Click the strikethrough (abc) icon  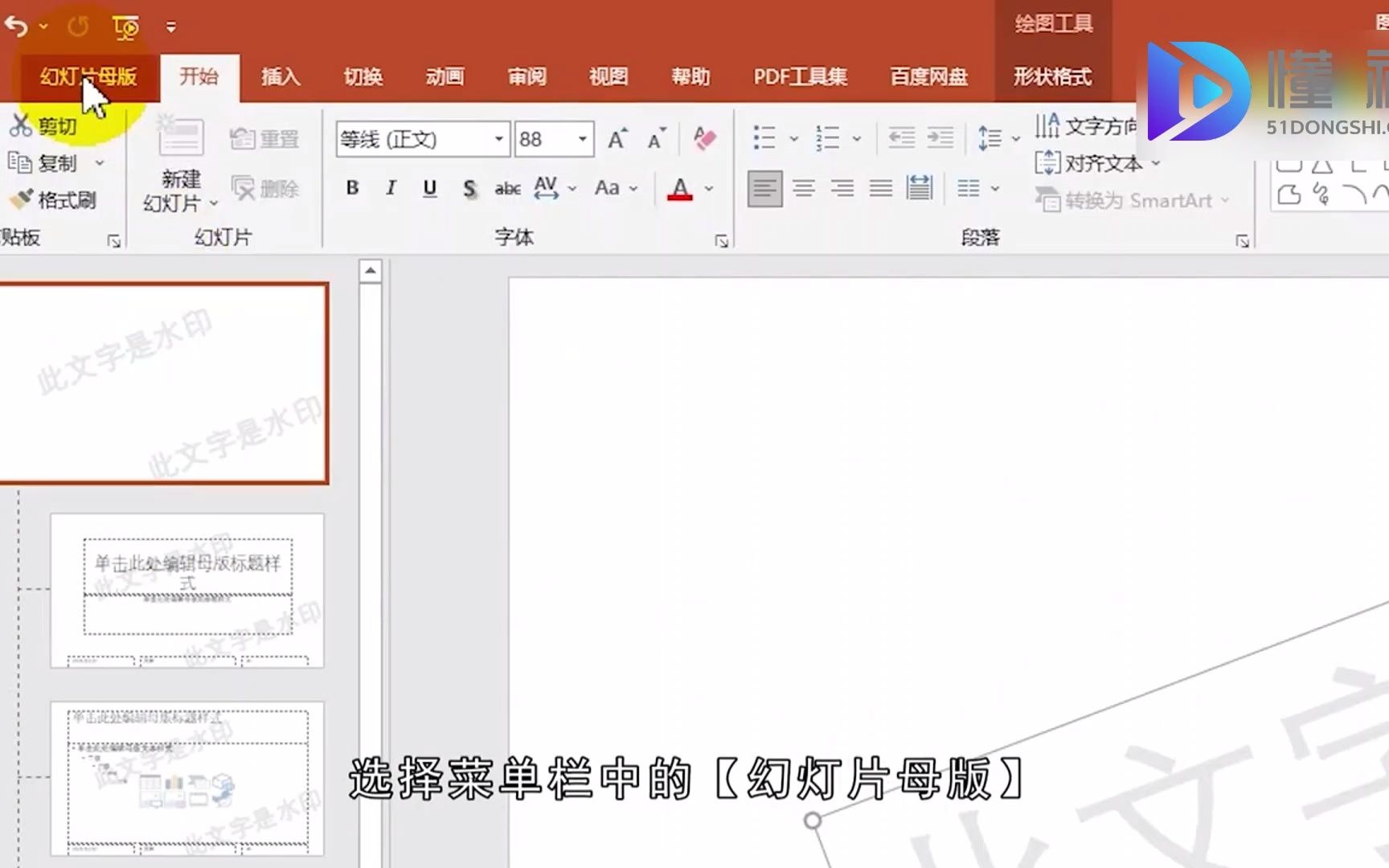click(x=507, y=188)
